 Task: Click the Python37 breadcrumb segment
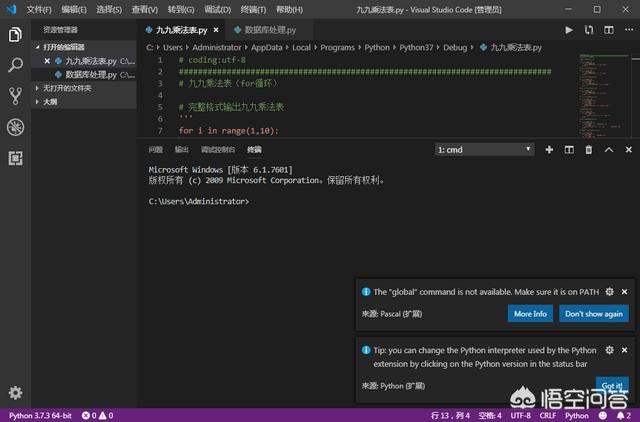(x=416, y=47)
